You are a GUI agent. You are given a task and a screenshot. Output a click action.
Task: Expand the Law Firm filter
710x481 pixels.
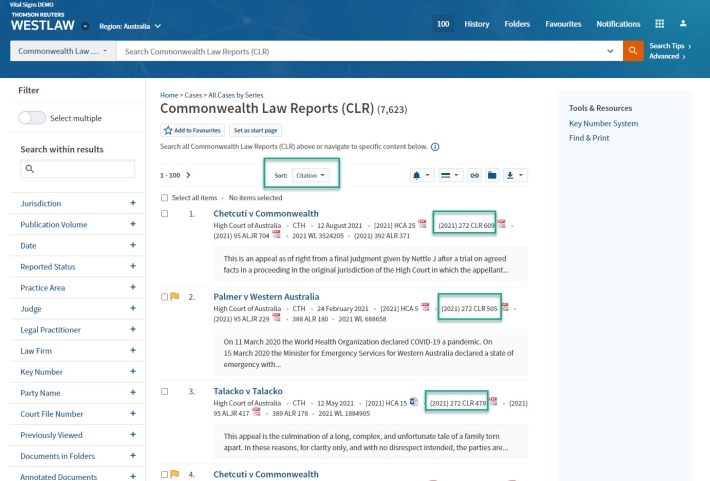[x=133, y=351]
